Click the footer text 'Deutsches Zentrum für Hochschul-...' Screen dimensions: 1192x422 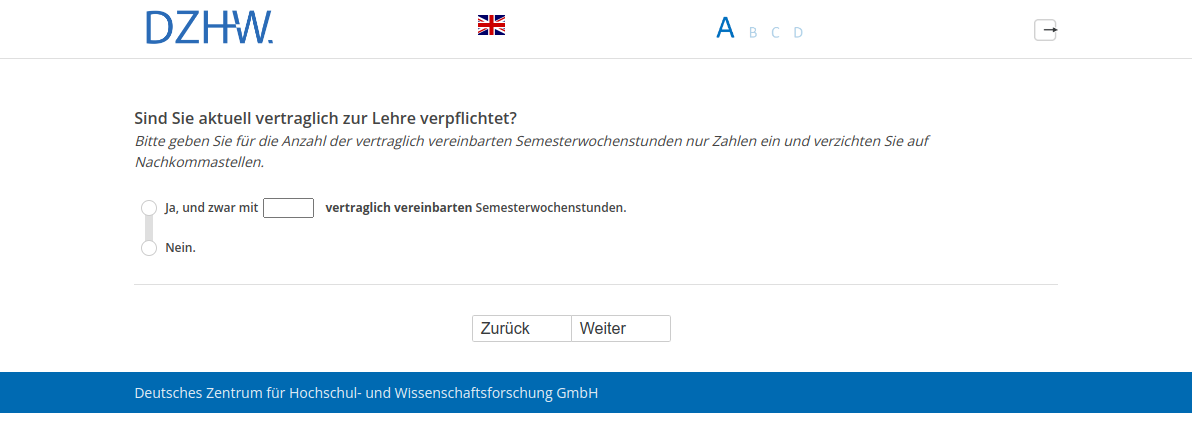(x=366, y=393)
